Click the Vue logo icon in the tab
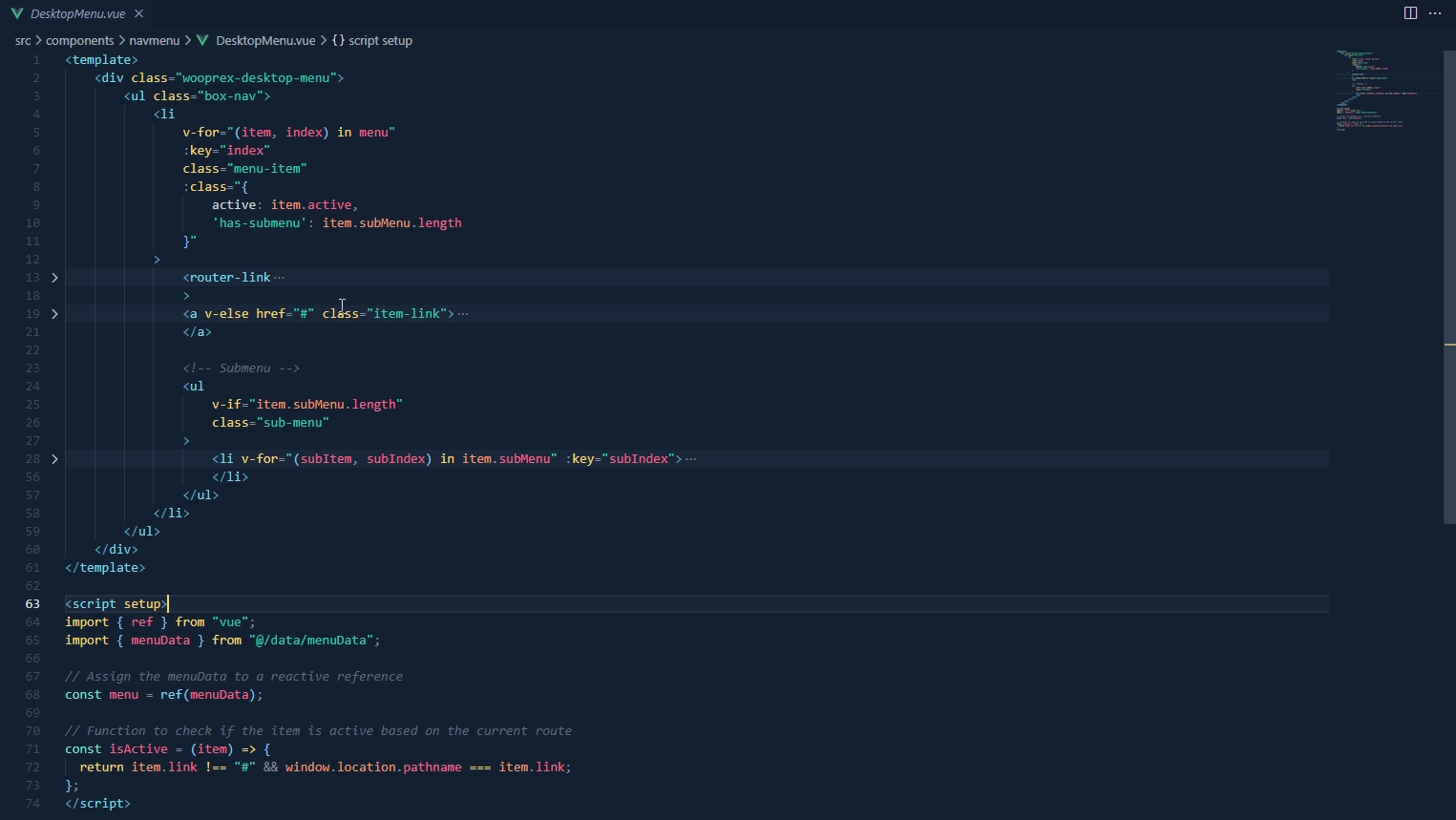1456x820 pixels. (x=16, y=13)
